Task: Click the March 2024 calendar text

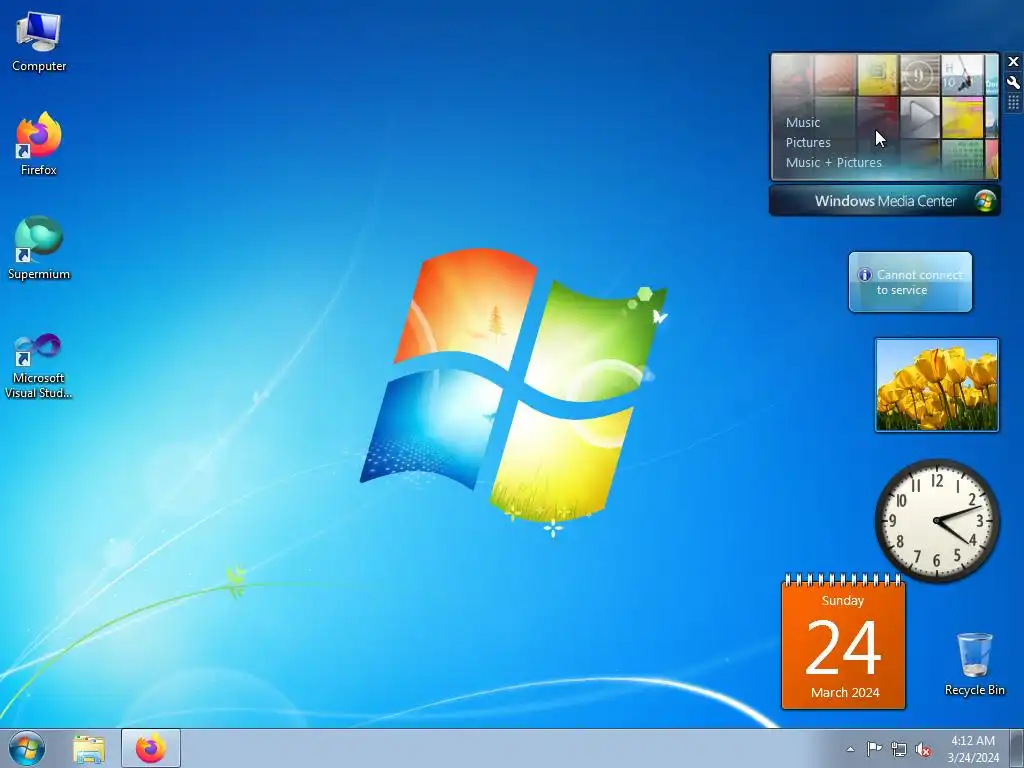Action: pos(845,692)
